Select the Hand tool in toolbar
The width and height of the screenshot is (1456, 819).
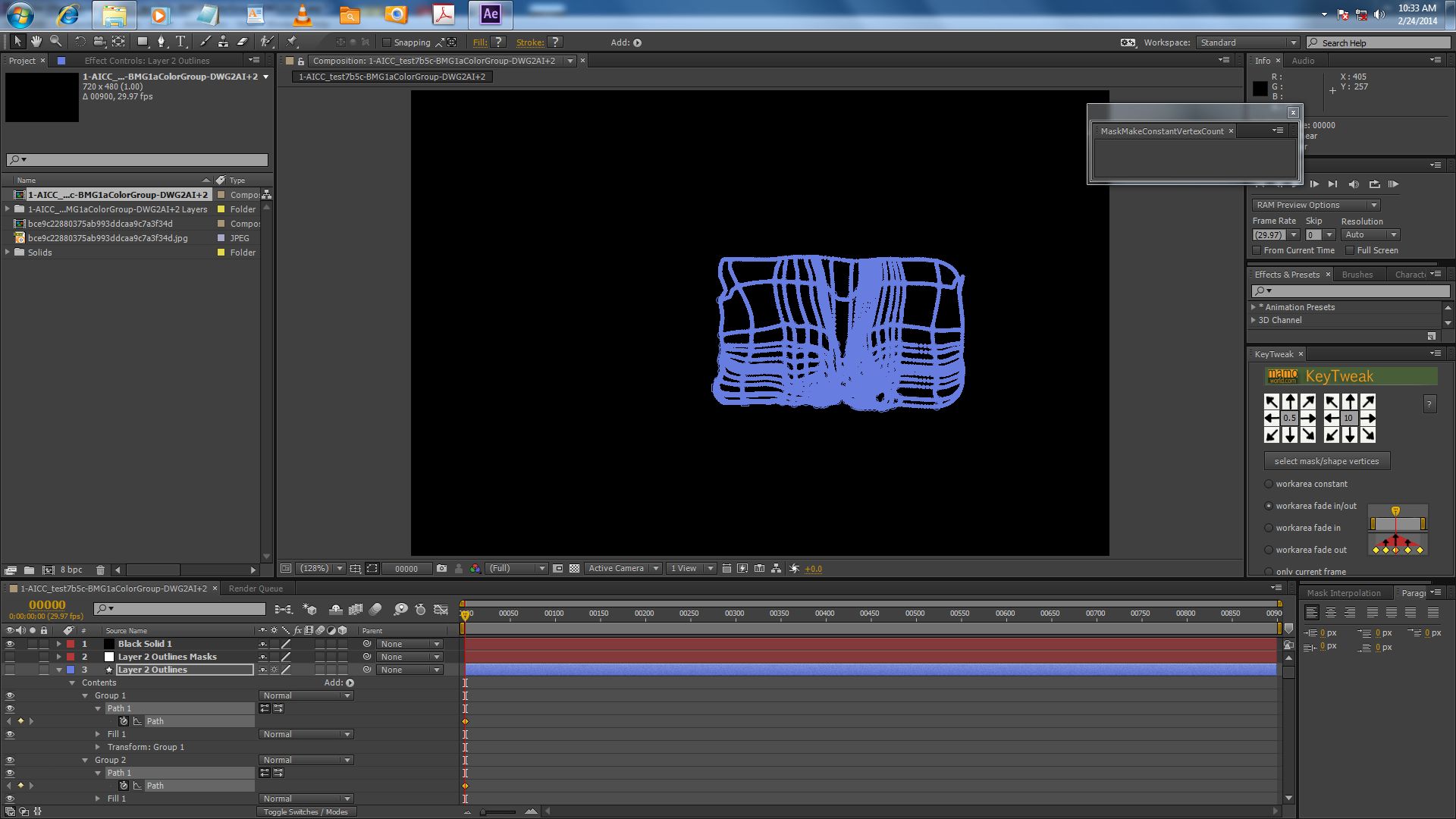(x=36, y=42)
